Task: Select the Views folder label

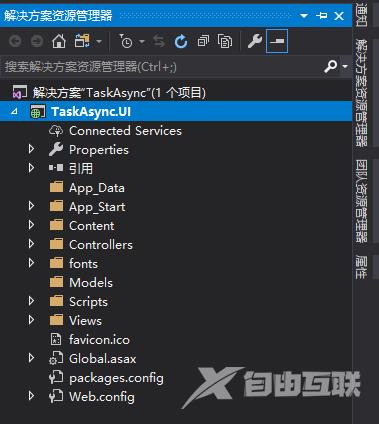Action: coord(85,321)
